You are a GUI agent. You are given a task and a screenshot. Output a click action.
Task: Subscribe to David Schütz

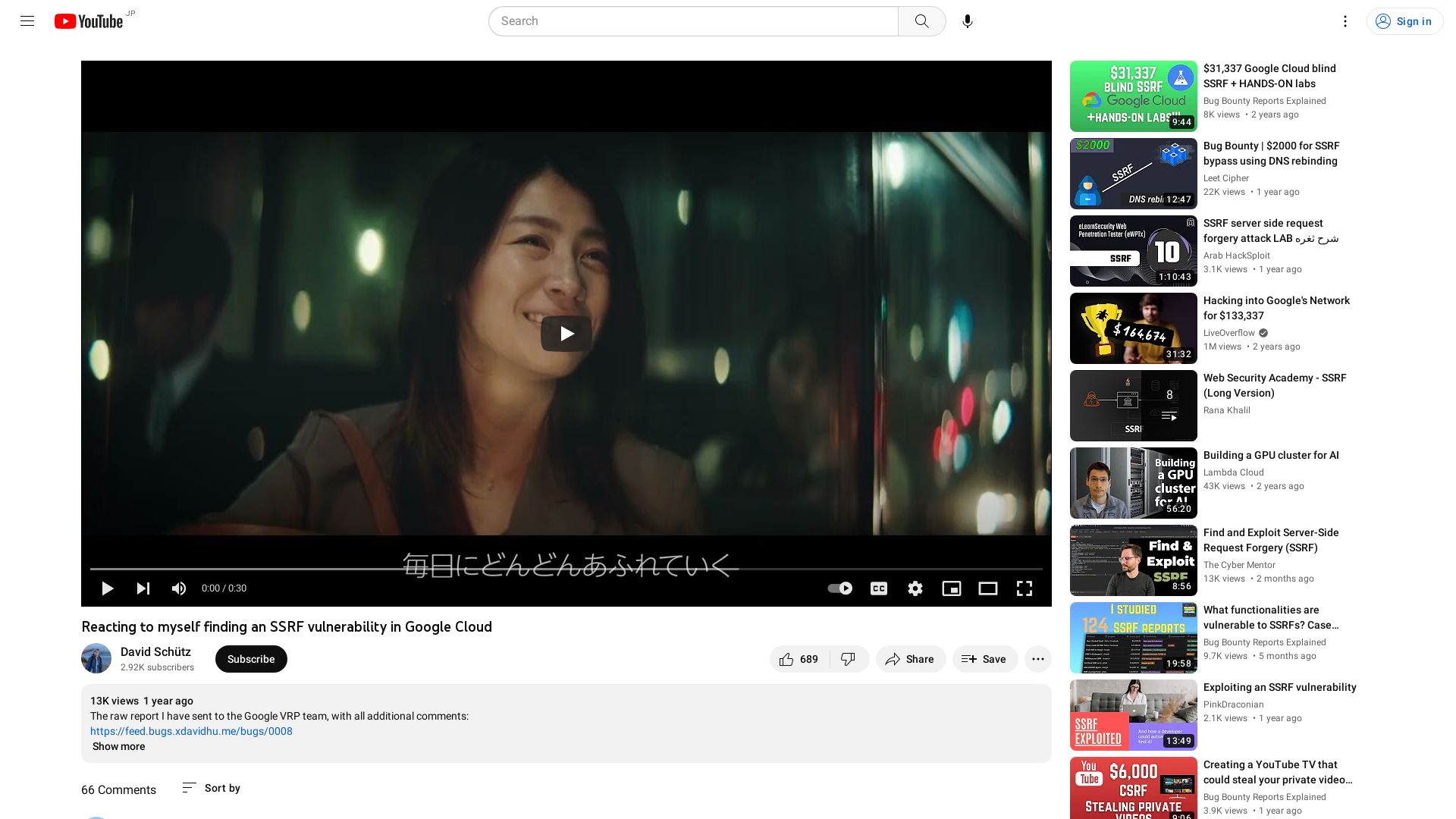(x=251, y=659)
